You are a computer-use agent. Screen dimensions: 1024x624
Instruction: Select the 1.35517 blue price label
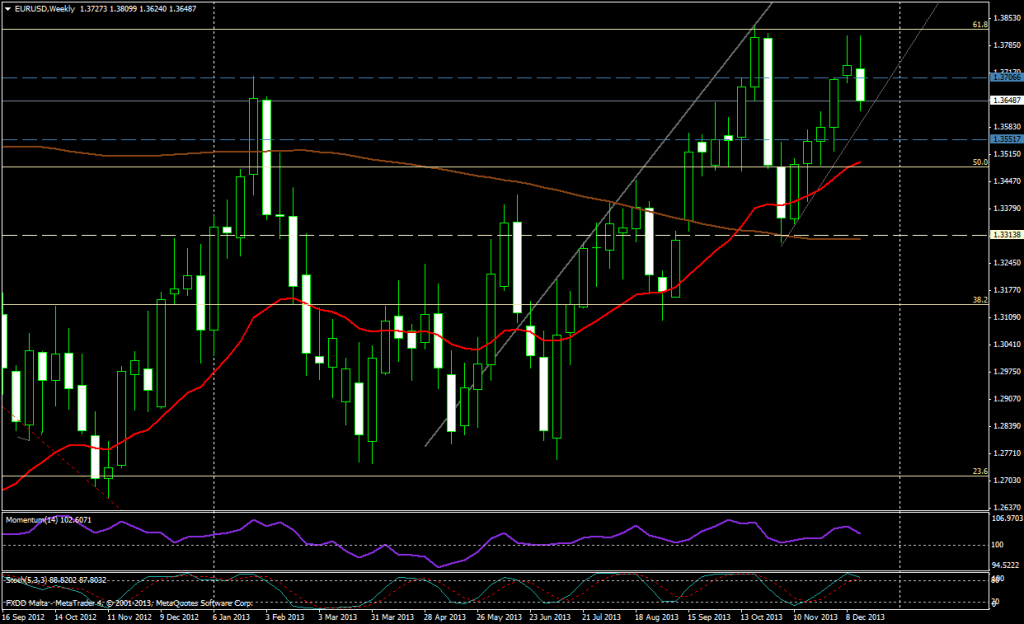pos(1004,139)
